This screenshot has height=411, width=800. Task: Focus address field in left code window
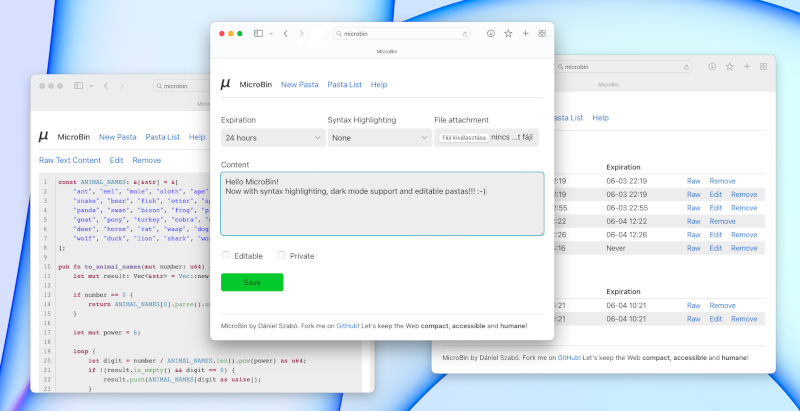pyautogui.click(x=182, y=86)
